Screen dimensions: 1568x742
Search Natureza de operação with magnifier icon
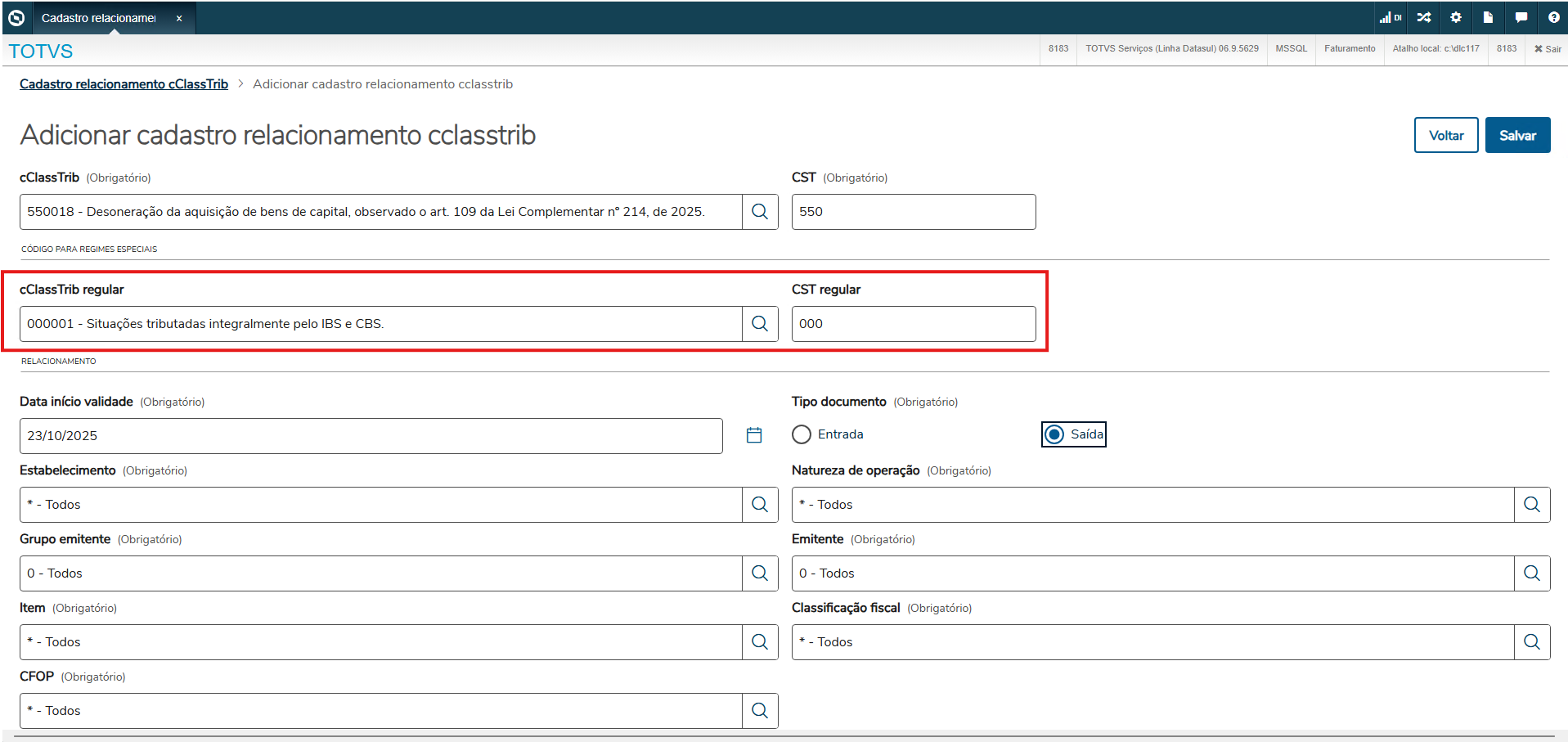click(x=1532, y=505)
